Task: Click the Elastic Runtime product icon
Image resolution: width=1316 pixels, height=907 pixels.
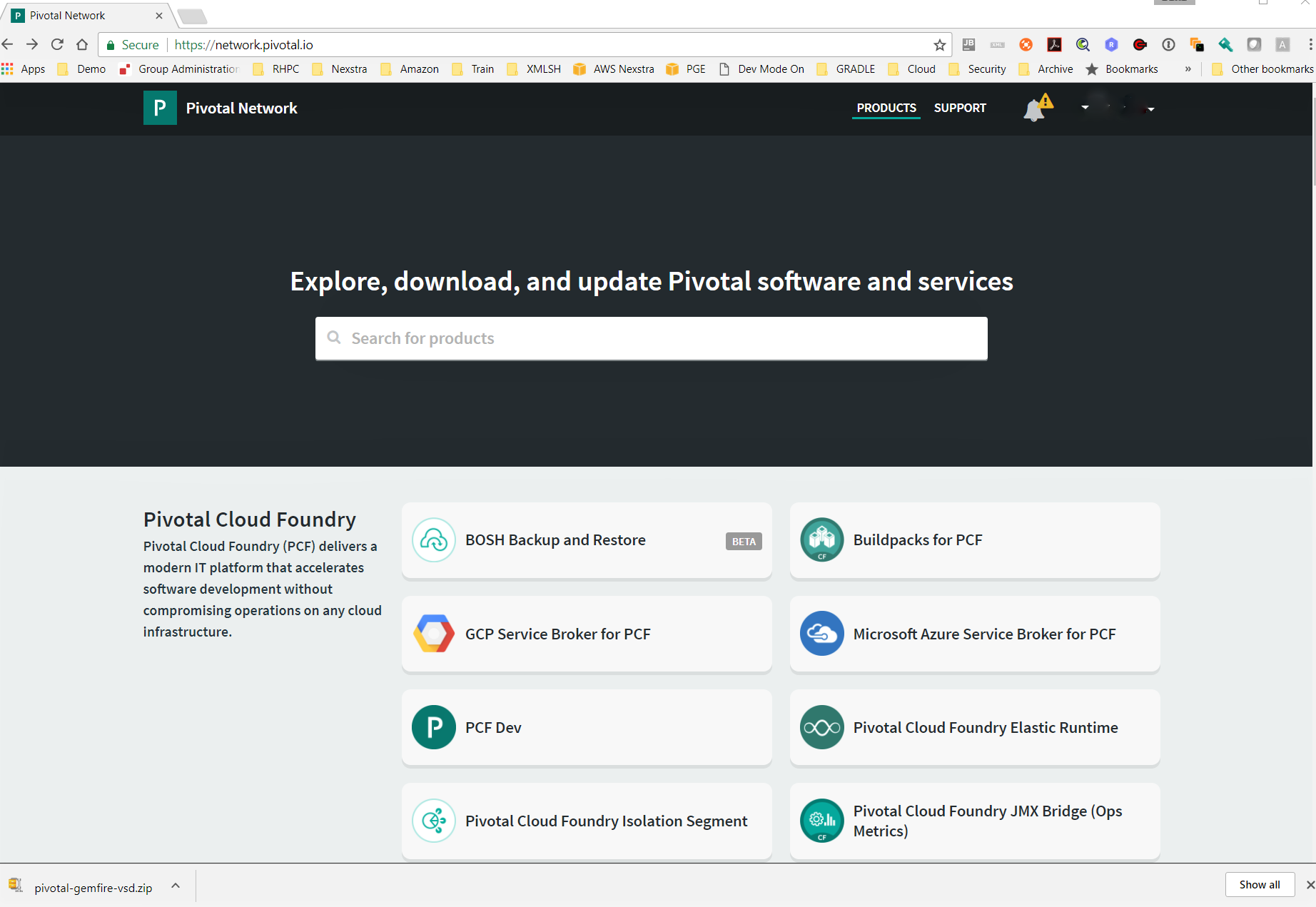Action: [x=821, y=727]
